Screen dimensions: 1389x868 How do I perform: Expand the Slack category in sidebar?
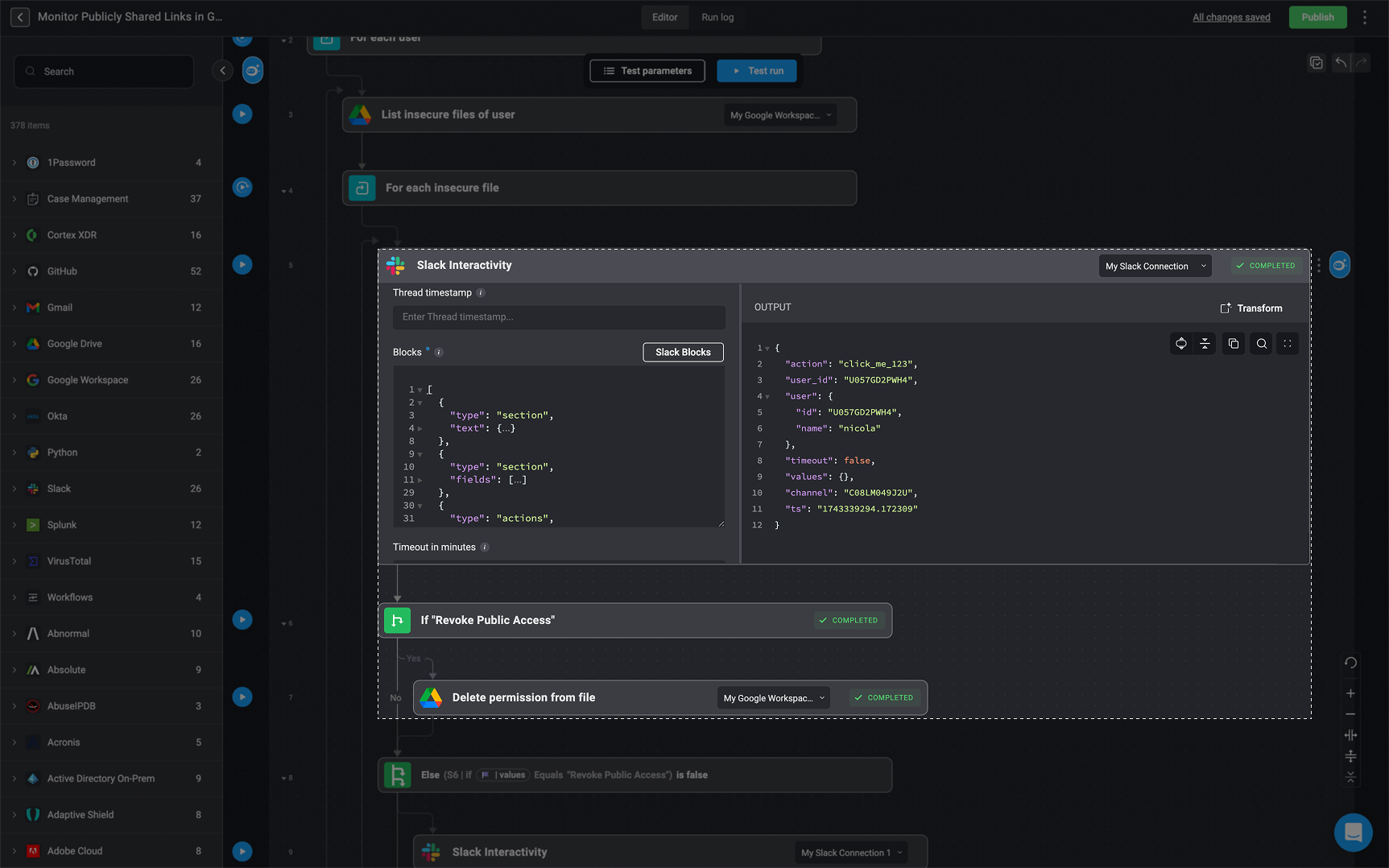tap(14, 489)
